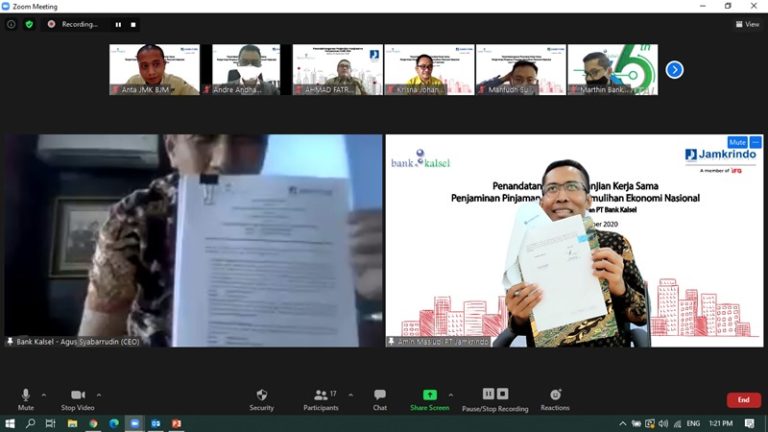Open the Participants panel
768x432 pixels.
pos(321,400)
